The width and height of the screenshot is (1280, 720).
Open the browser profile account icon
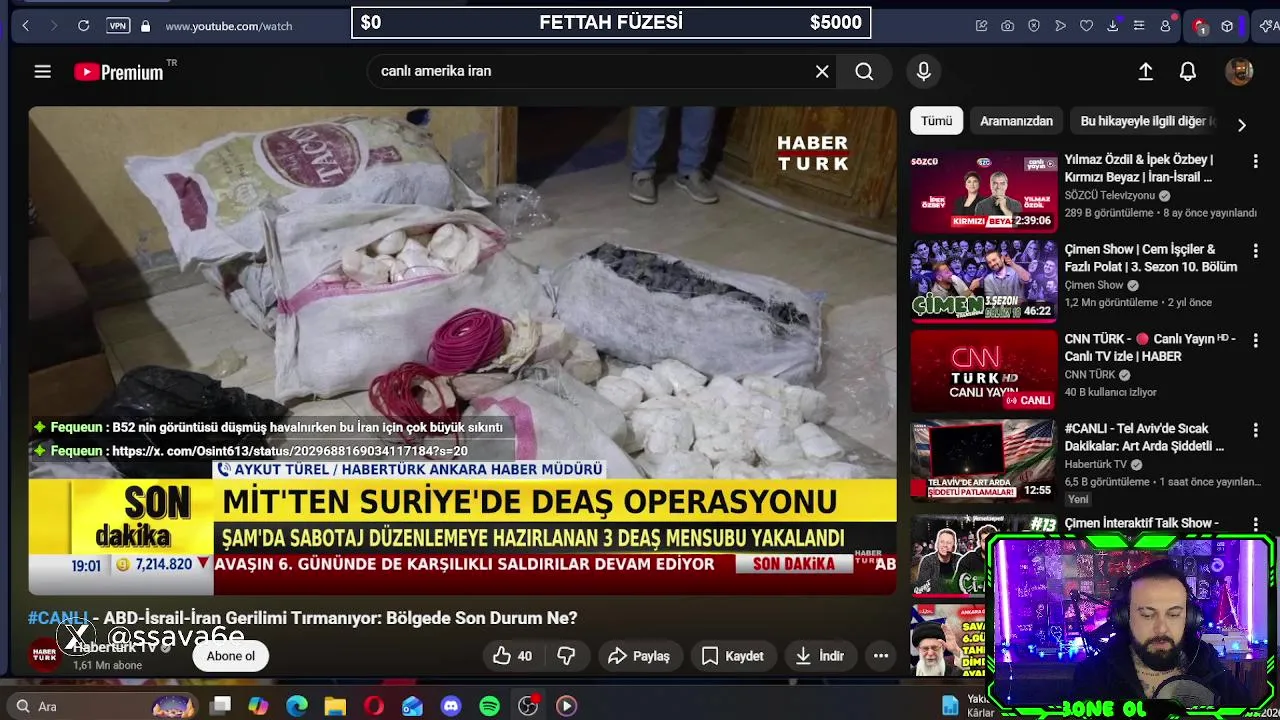coord(1165,26)
